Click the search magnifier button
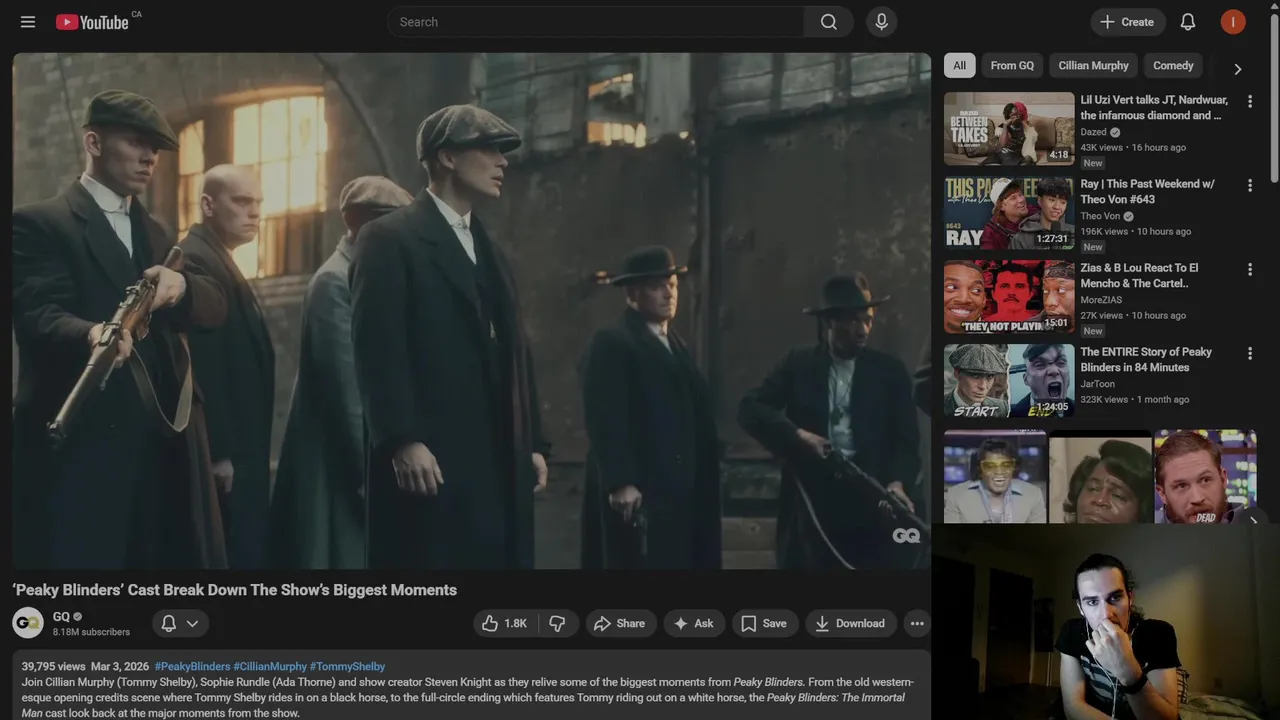Viewport: 1280px width, 720px height. (829, 22)
